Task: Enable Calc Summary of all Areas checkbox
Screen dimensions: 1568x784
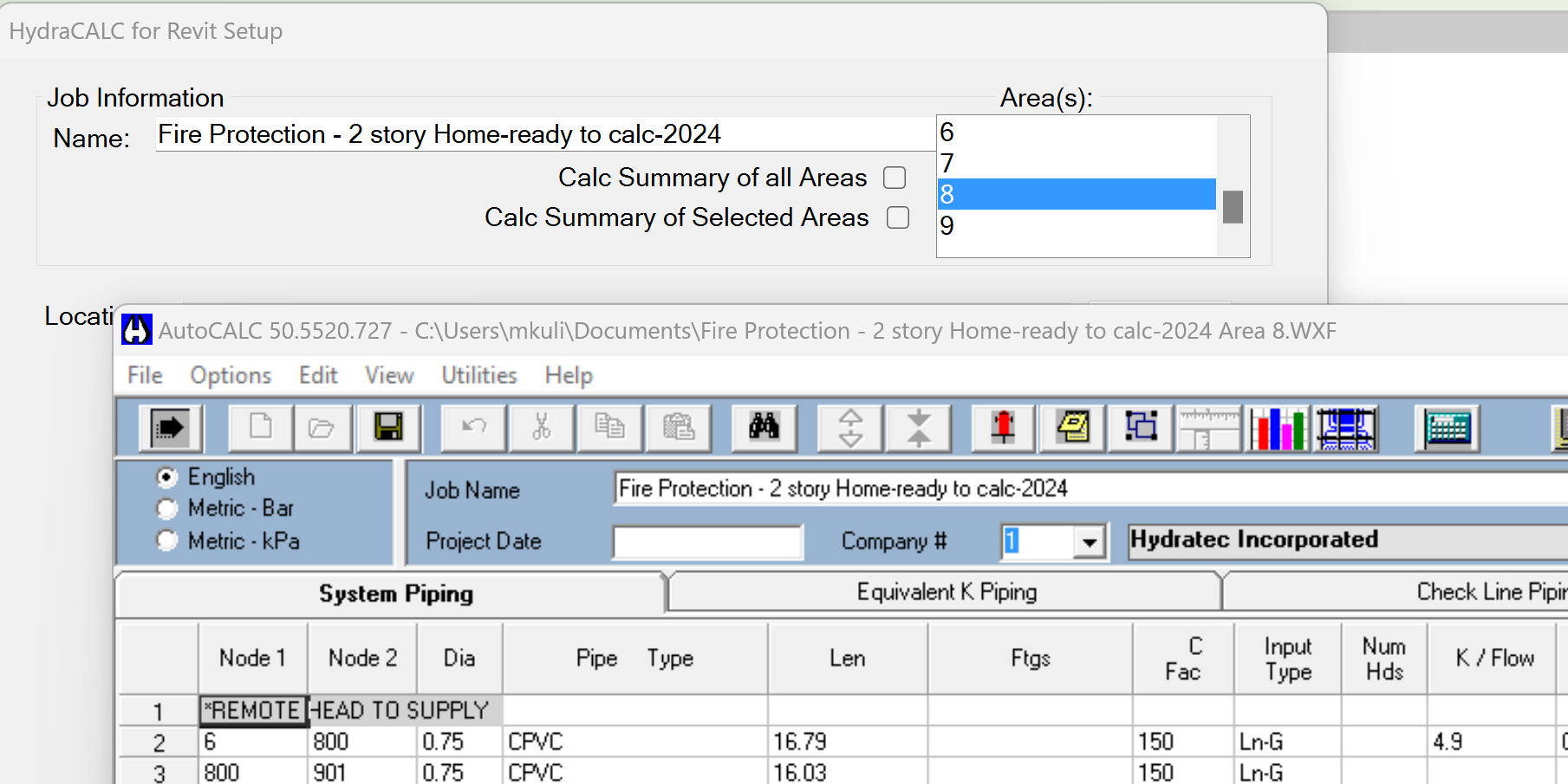Action: [895, 178]
